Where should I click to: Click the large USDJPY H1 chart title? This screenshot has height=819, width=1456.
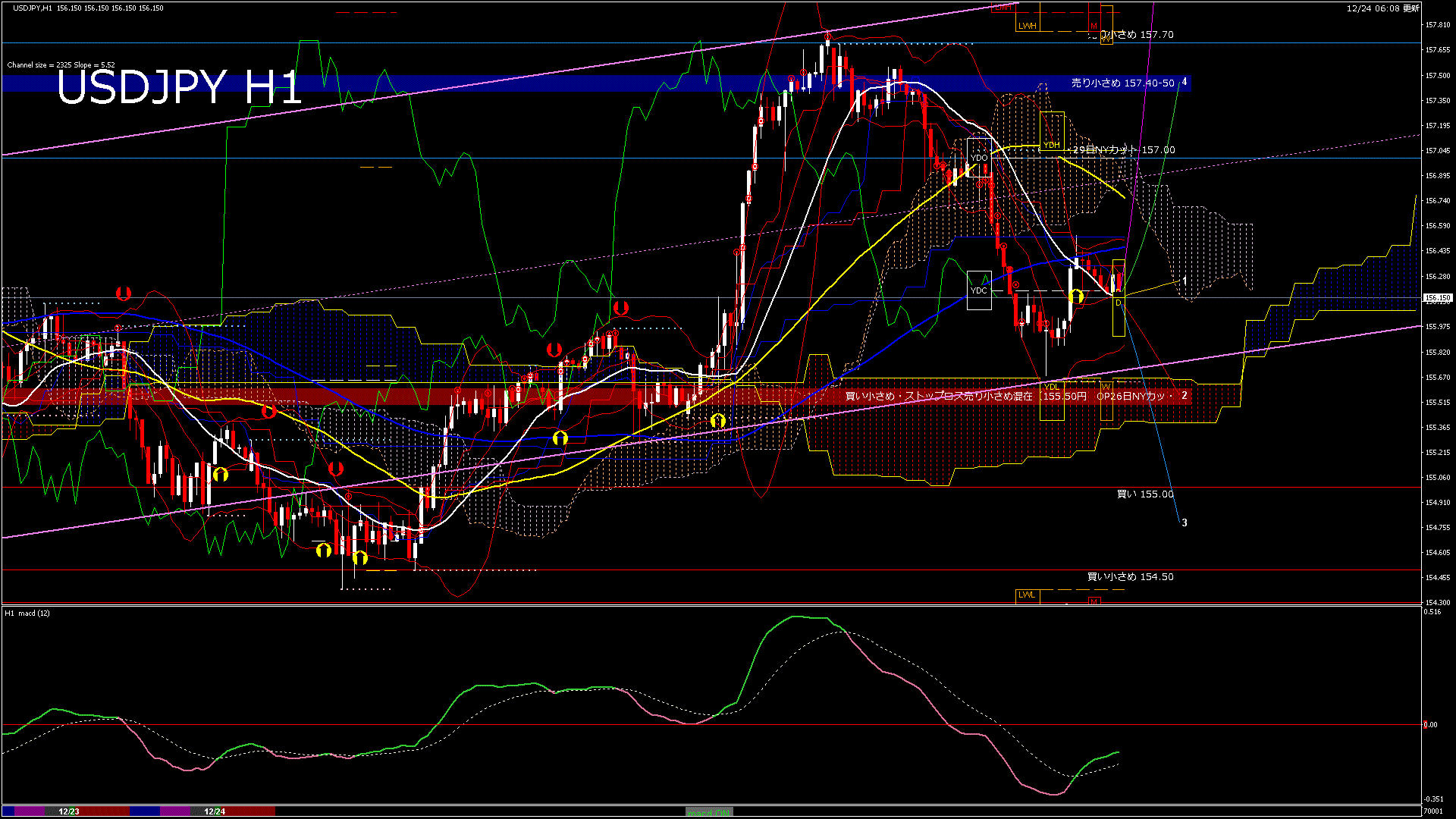(x=179, y=87)
